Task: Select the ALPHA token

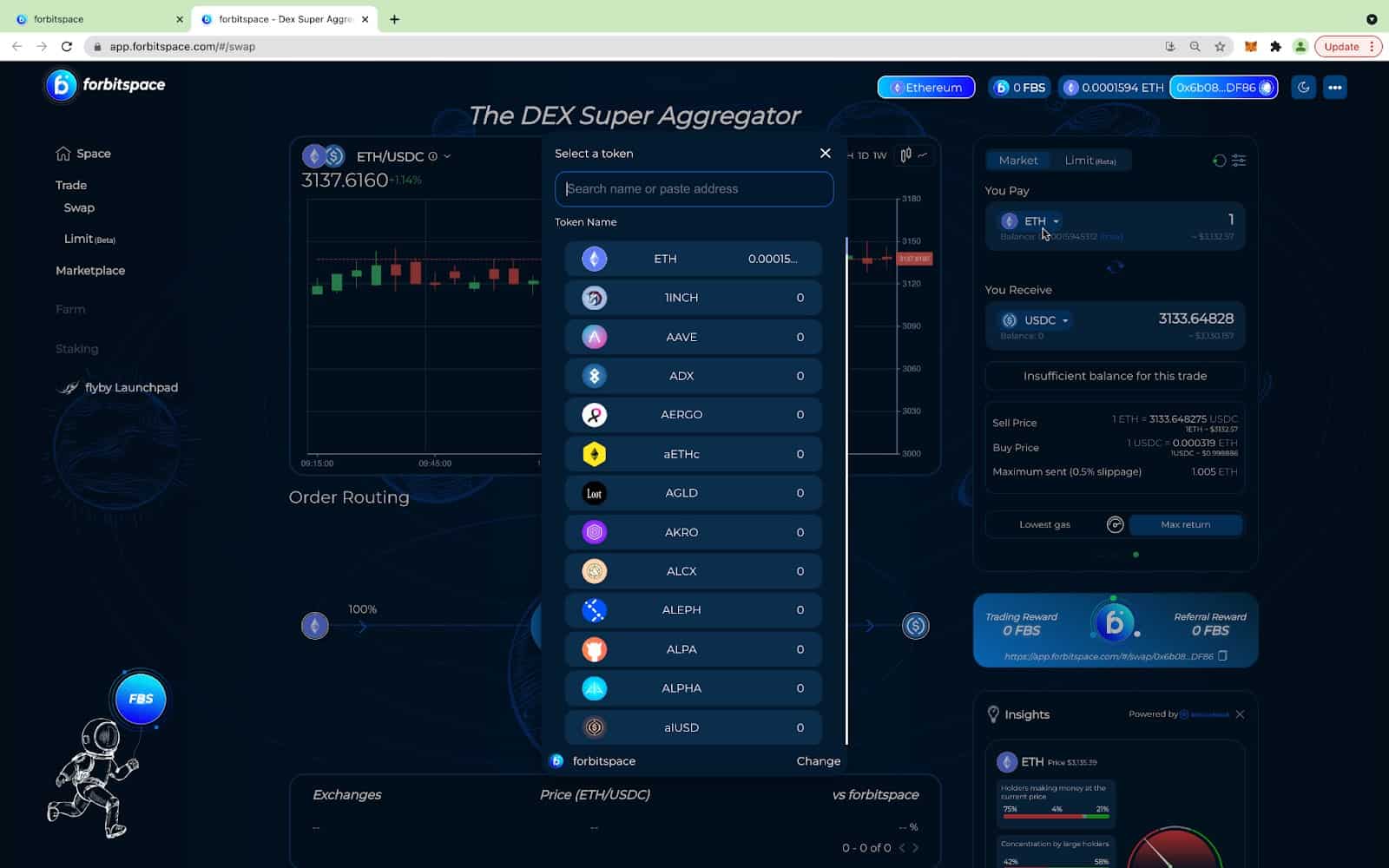Action: point(693,688)
